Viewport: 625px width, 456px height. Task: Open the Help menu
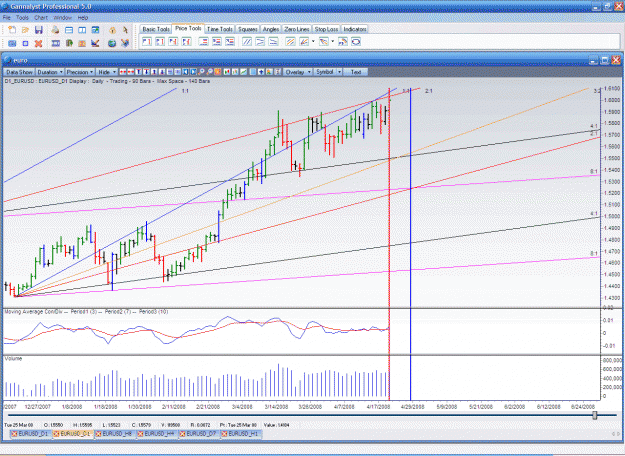(83, 18)
